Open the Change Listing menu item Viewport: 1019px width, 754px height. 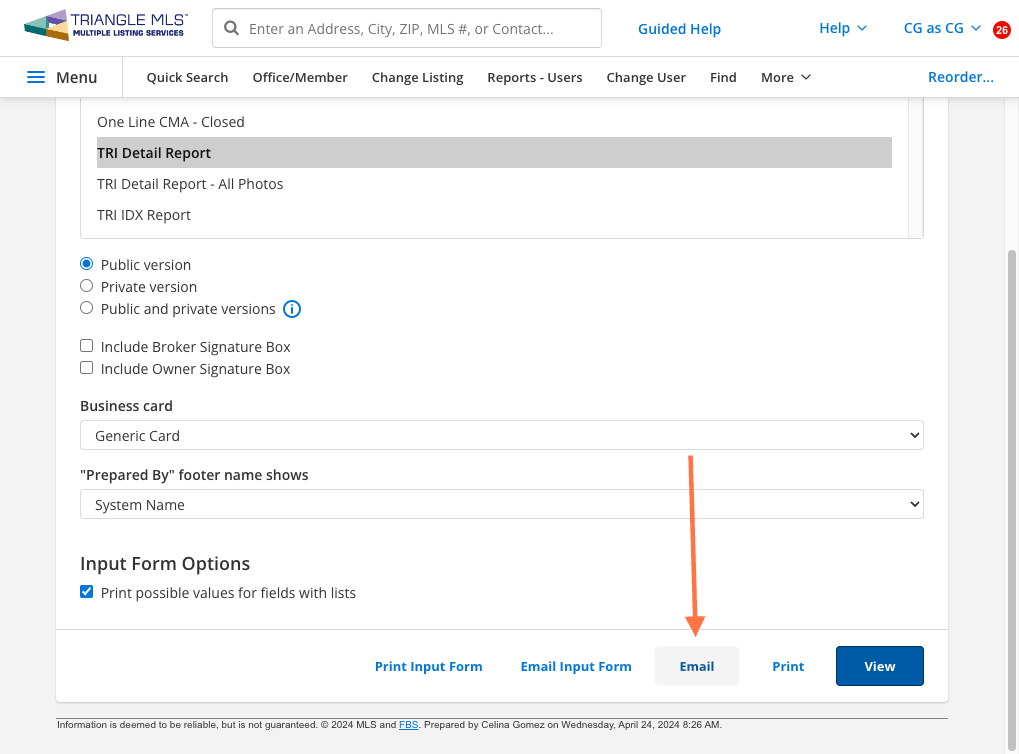click(417, 77)
